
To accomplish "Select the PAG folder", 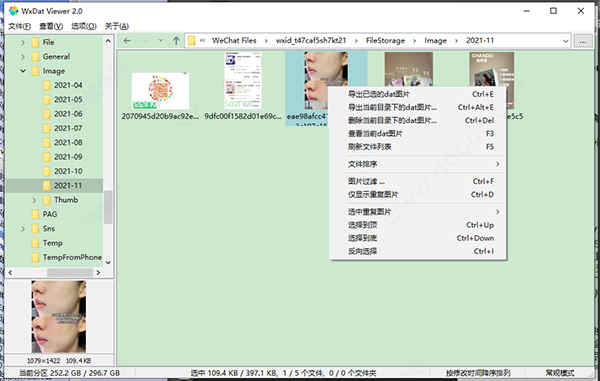I will tap(50, 214).
